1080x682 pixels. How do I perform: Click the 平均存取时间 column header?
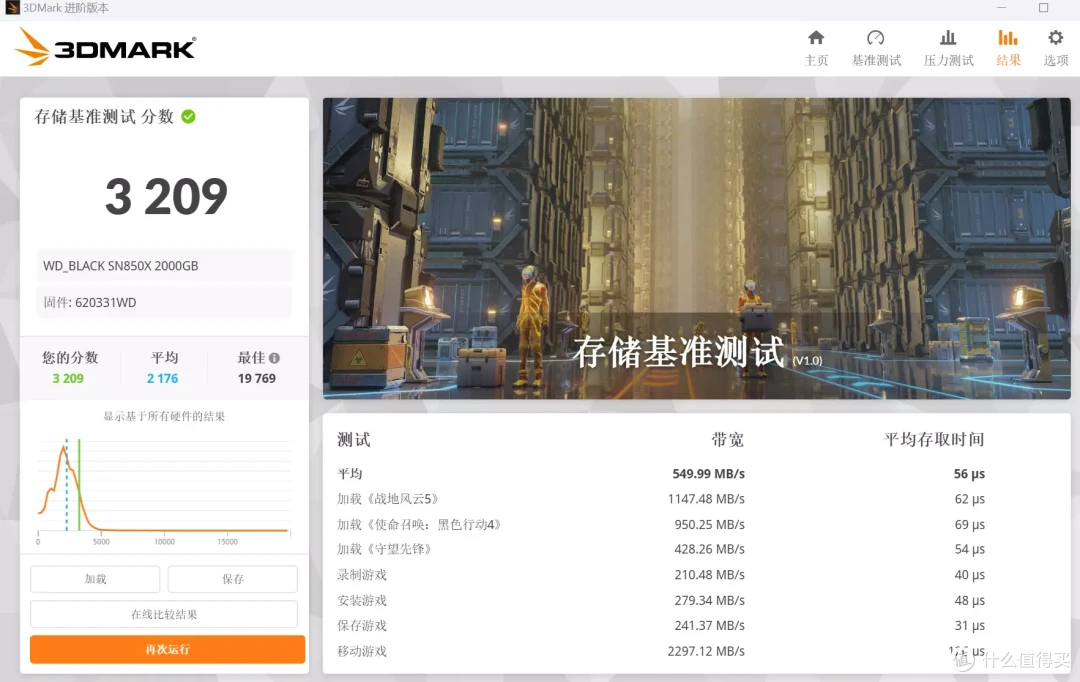pos(934,440)
